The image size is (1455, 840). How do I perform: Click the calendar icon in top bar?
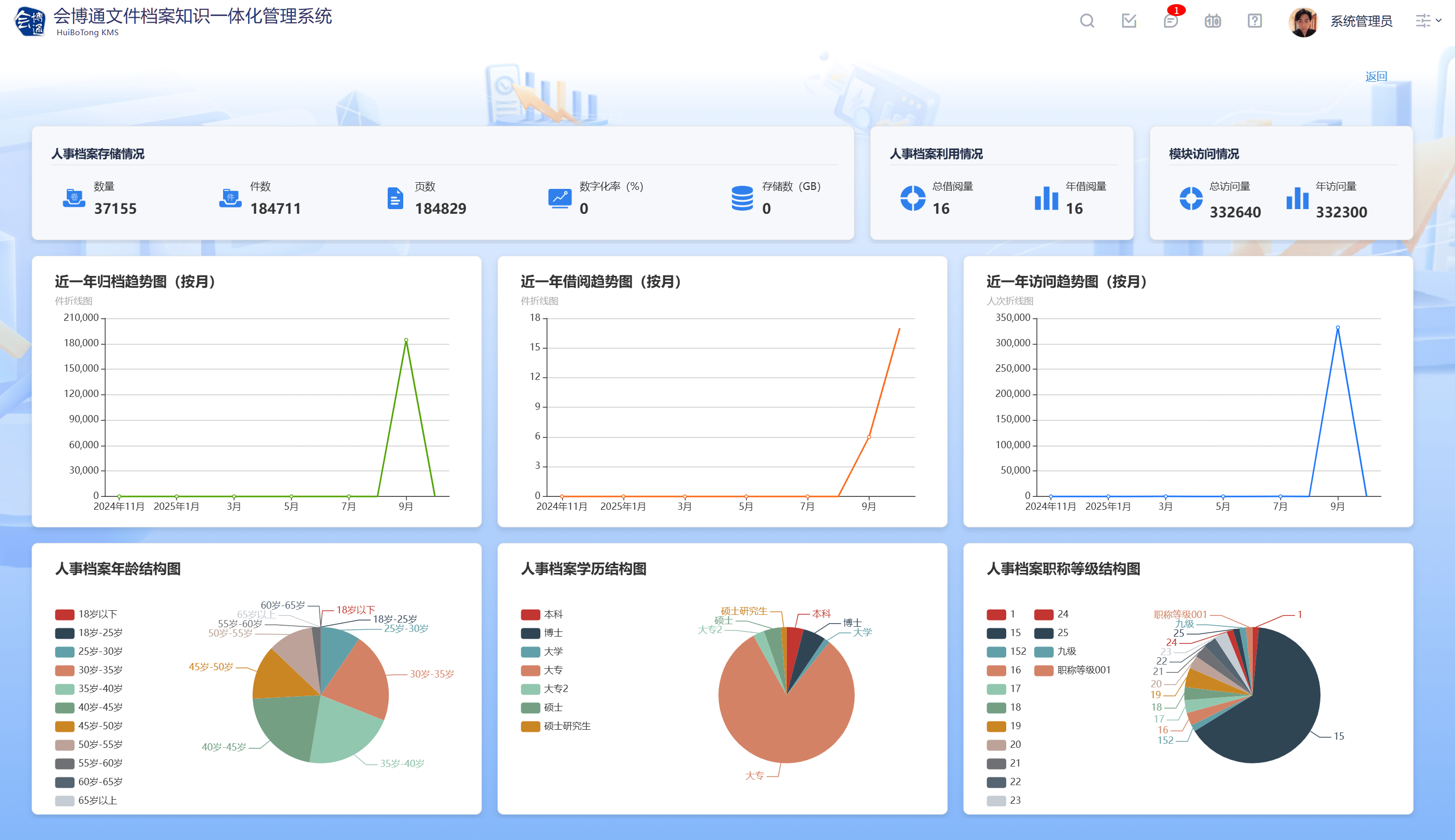point(1213,21)
